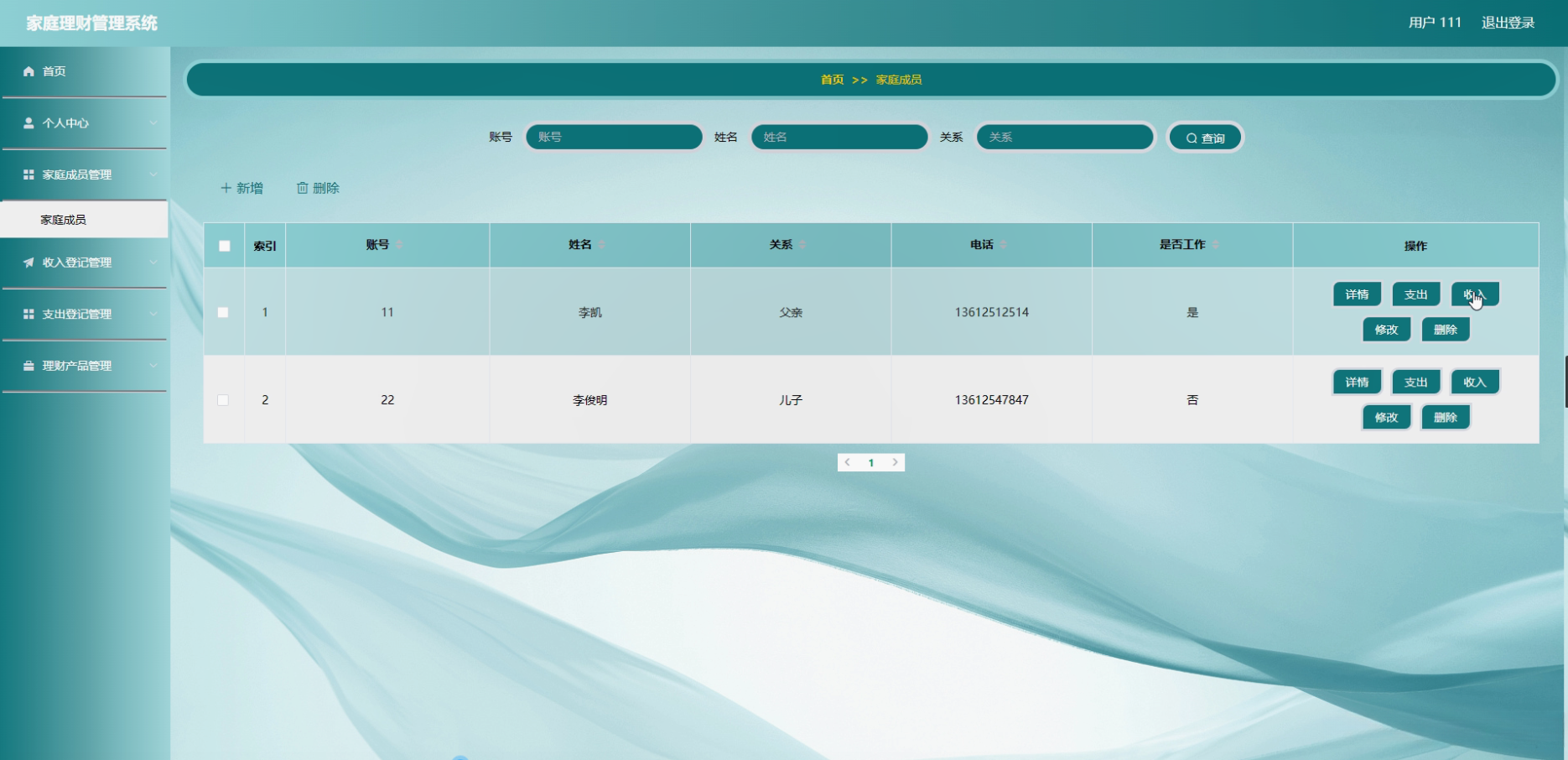Click the home icon beside 首页
This screenshot has height=760, width=1568.
tap(29, 71)
